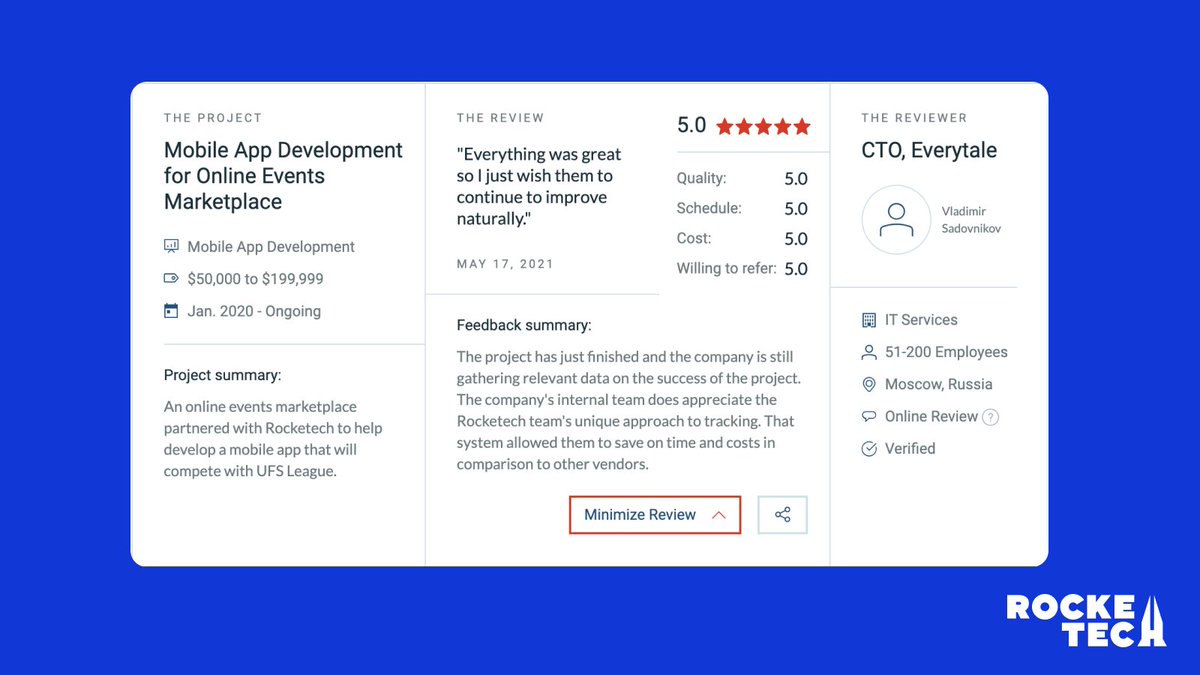
Task: Click the five red stars rating
Action: coord(763,127)
